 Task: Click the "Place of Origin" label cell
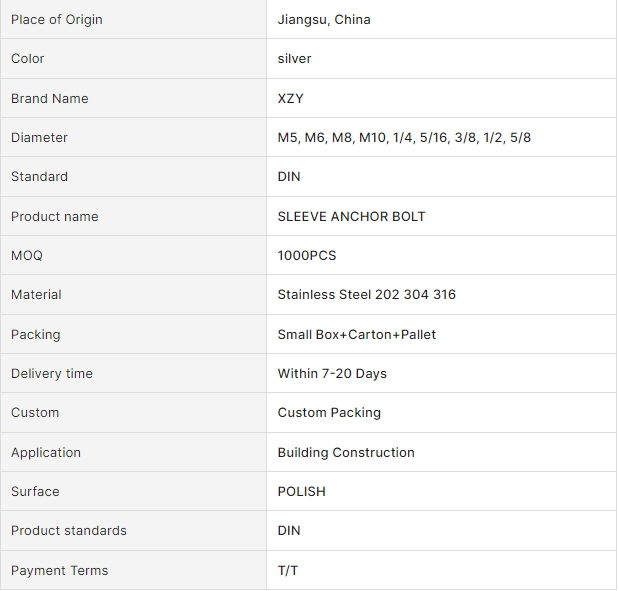coord(57,20)
